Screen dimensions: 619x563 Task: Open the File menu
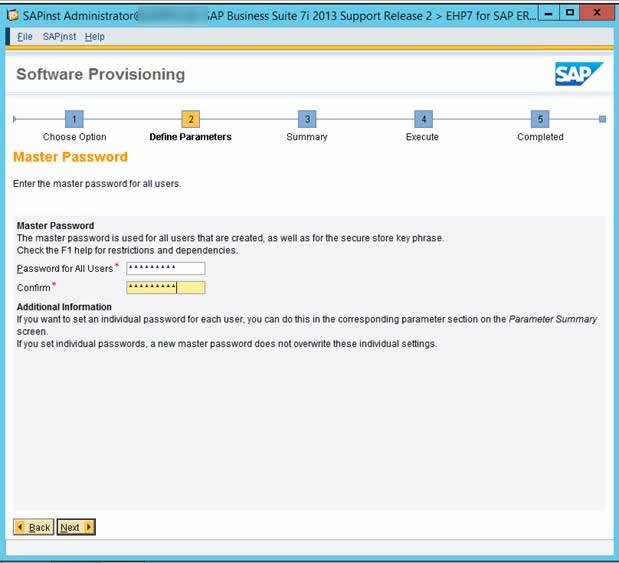tap(24, 37)
